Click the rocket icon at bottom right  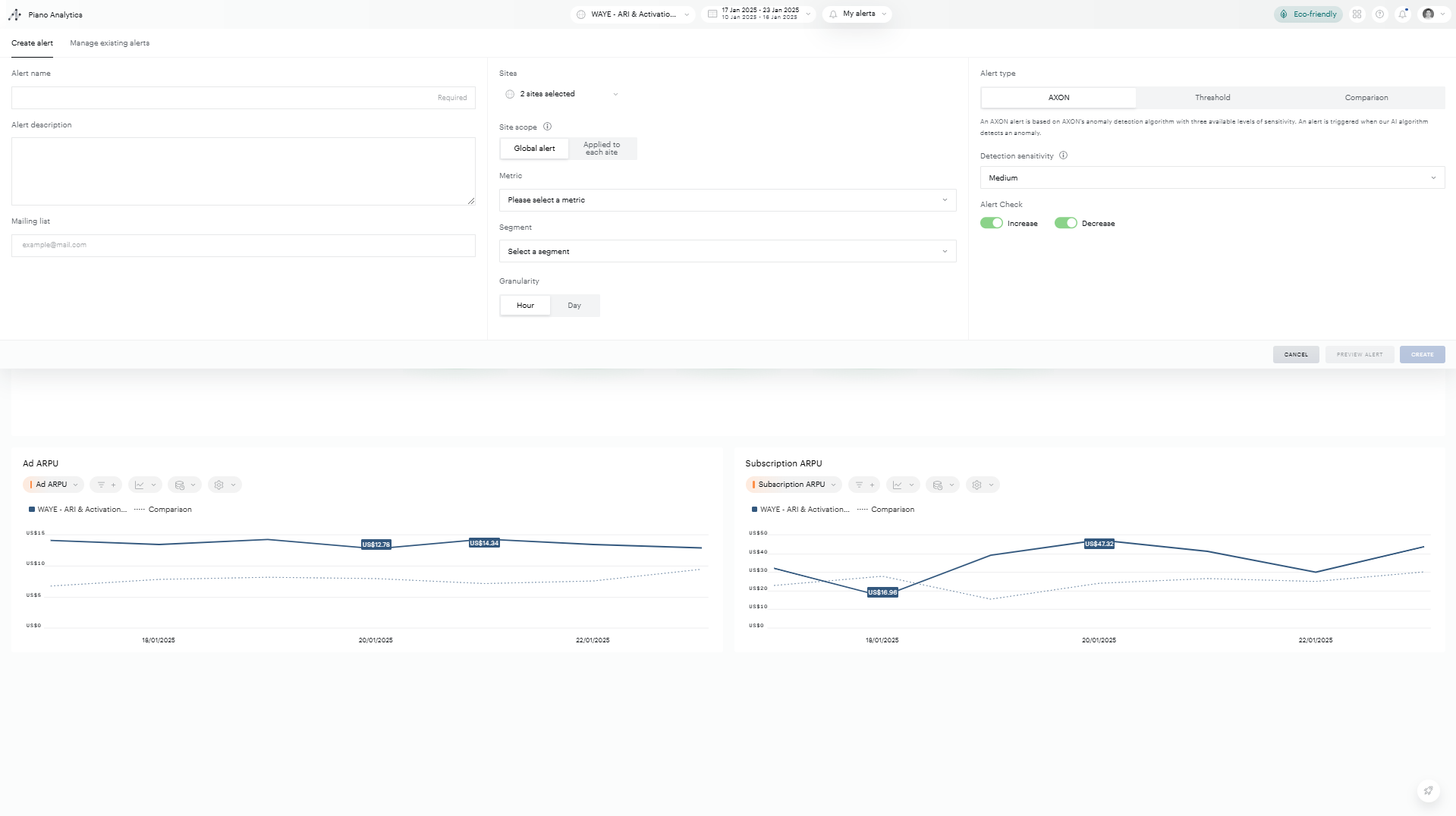1428,791
